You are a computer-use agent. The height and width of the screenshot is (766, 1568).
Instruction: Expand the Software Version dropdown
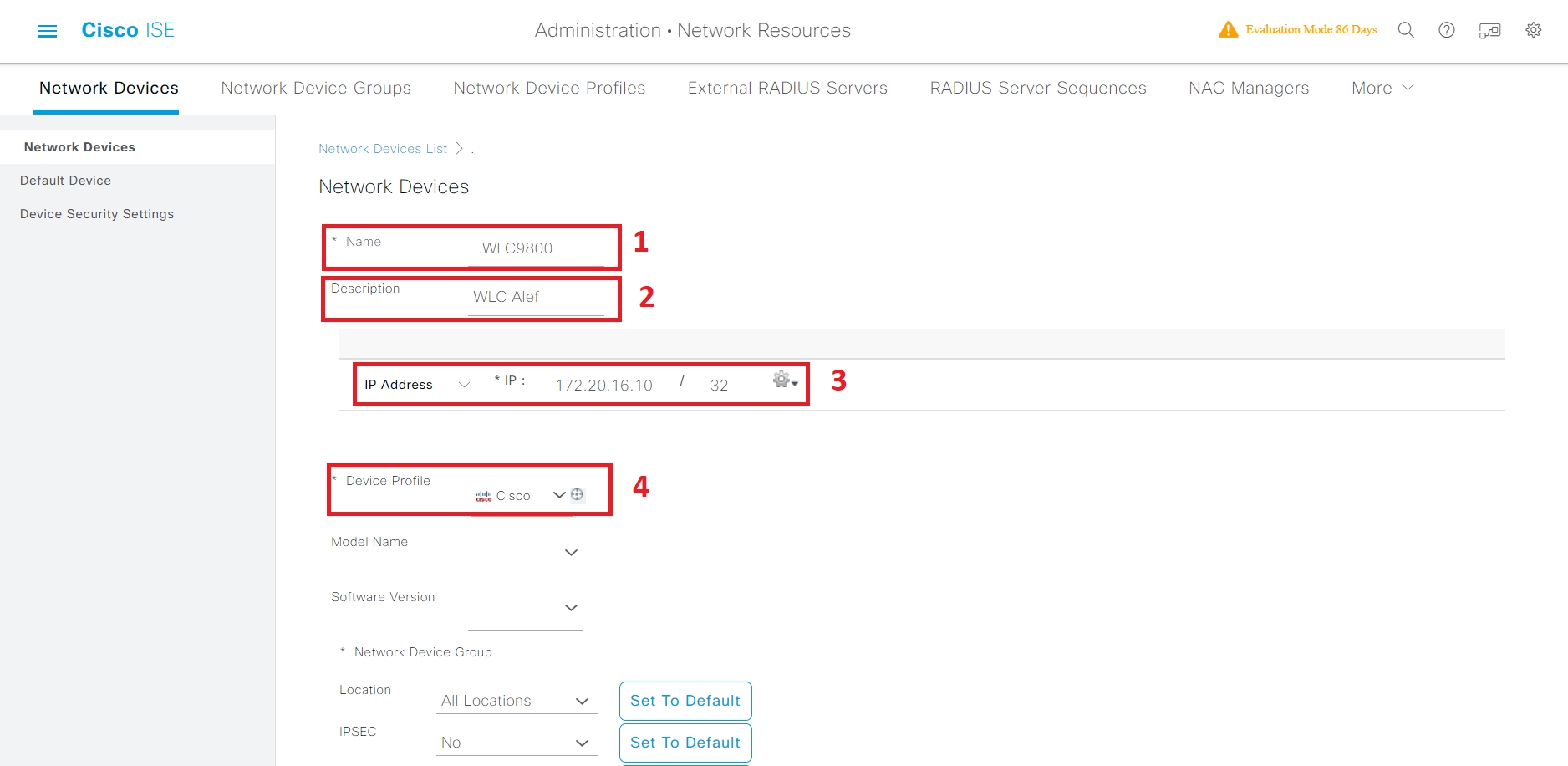pos(571,608)
